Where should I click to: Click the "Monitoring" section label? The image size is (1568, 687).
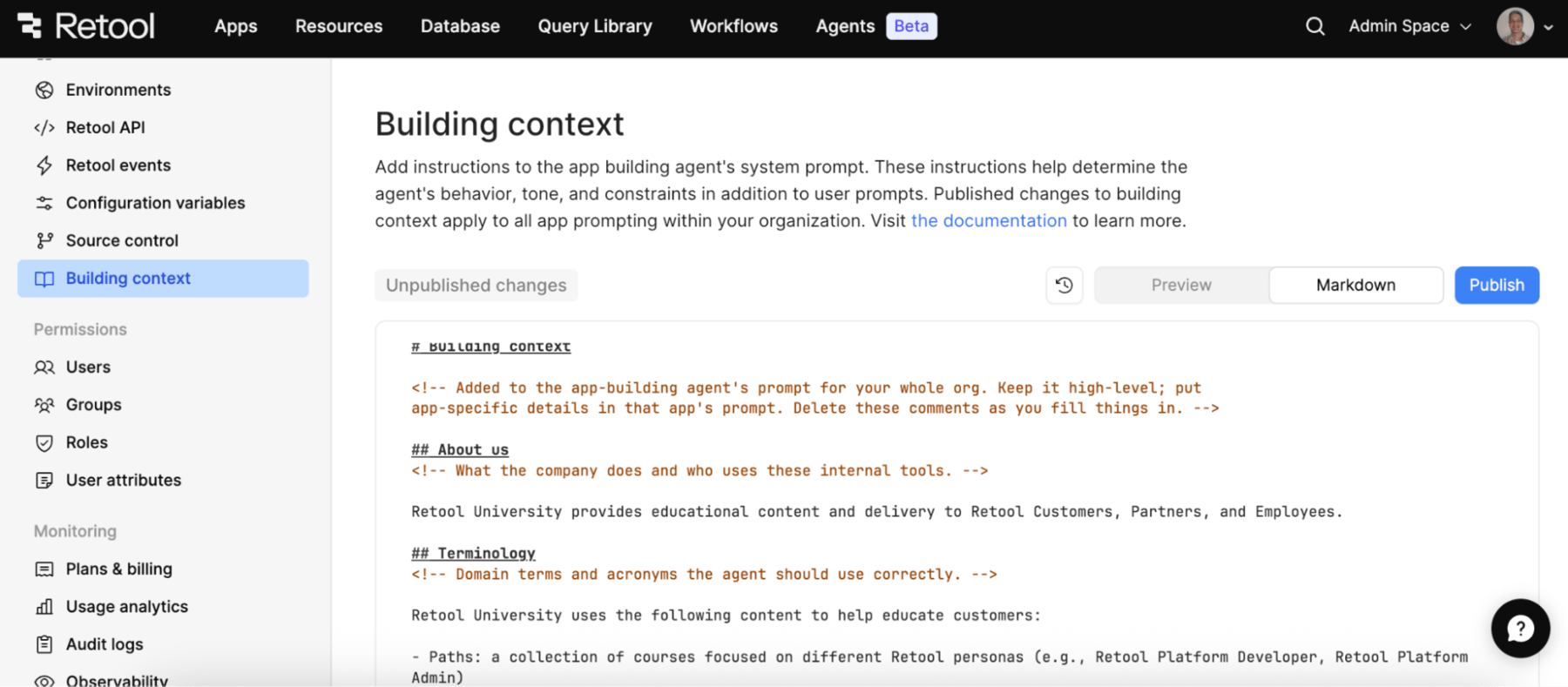75,531
